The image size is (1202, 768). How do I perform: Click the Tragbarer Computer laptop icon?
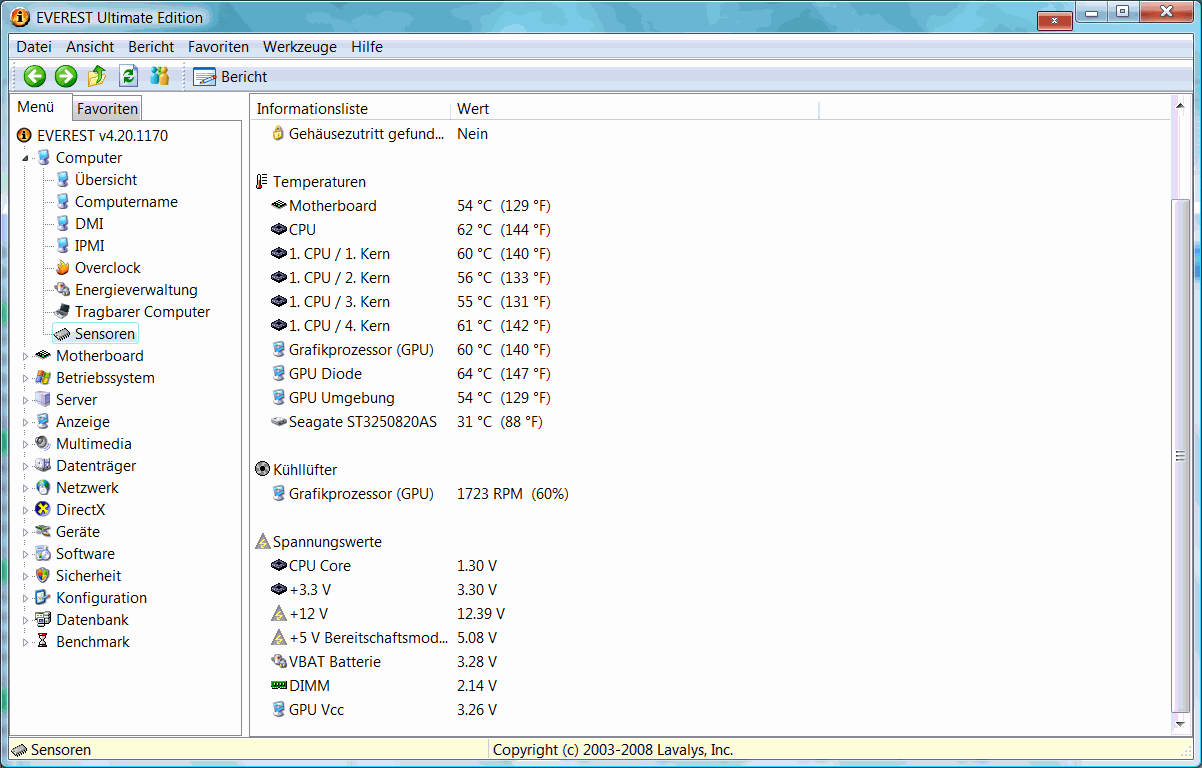coord(62,312)
